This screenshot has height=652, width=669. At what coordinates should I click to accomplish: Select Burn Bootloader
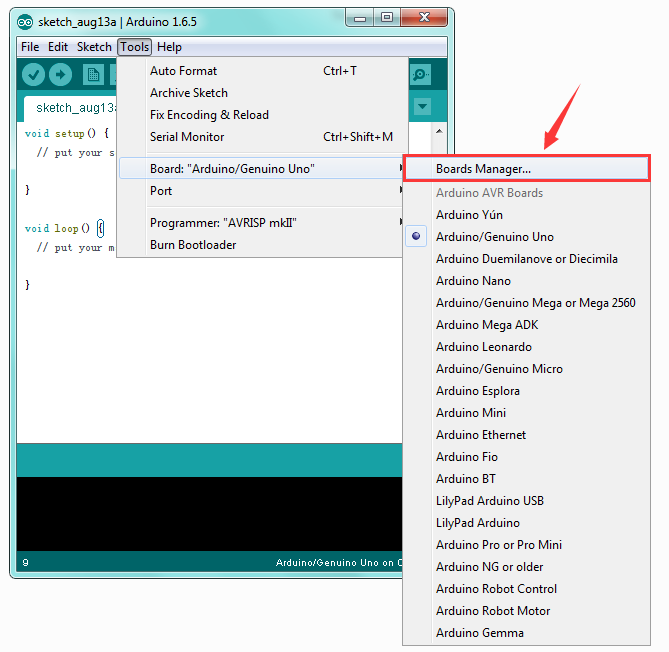261,245
